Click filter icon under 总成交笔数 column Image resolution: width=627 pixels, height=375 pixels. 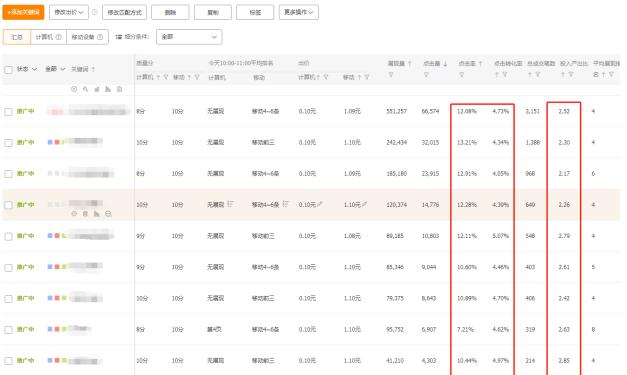pos(538,75)
